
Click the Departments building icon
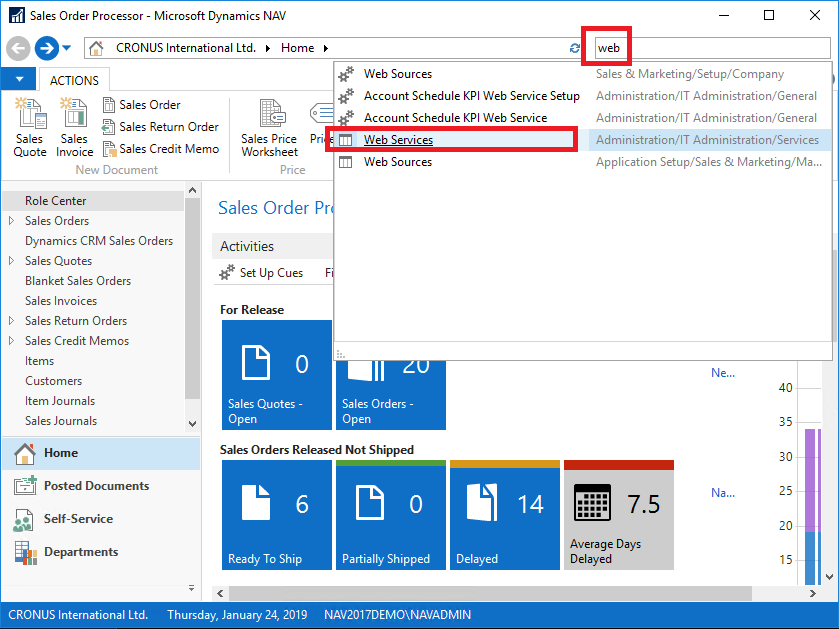point(26,553)
